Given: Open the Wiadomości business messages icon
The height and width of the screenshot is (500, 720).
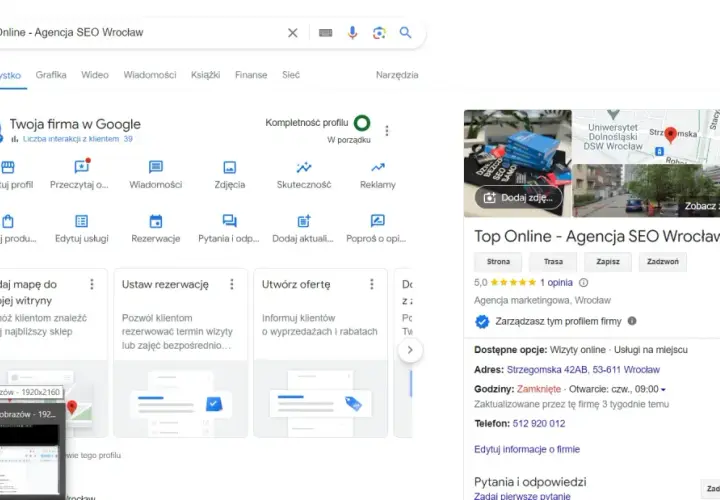Looking at the screenshot, I should [156, 167].
